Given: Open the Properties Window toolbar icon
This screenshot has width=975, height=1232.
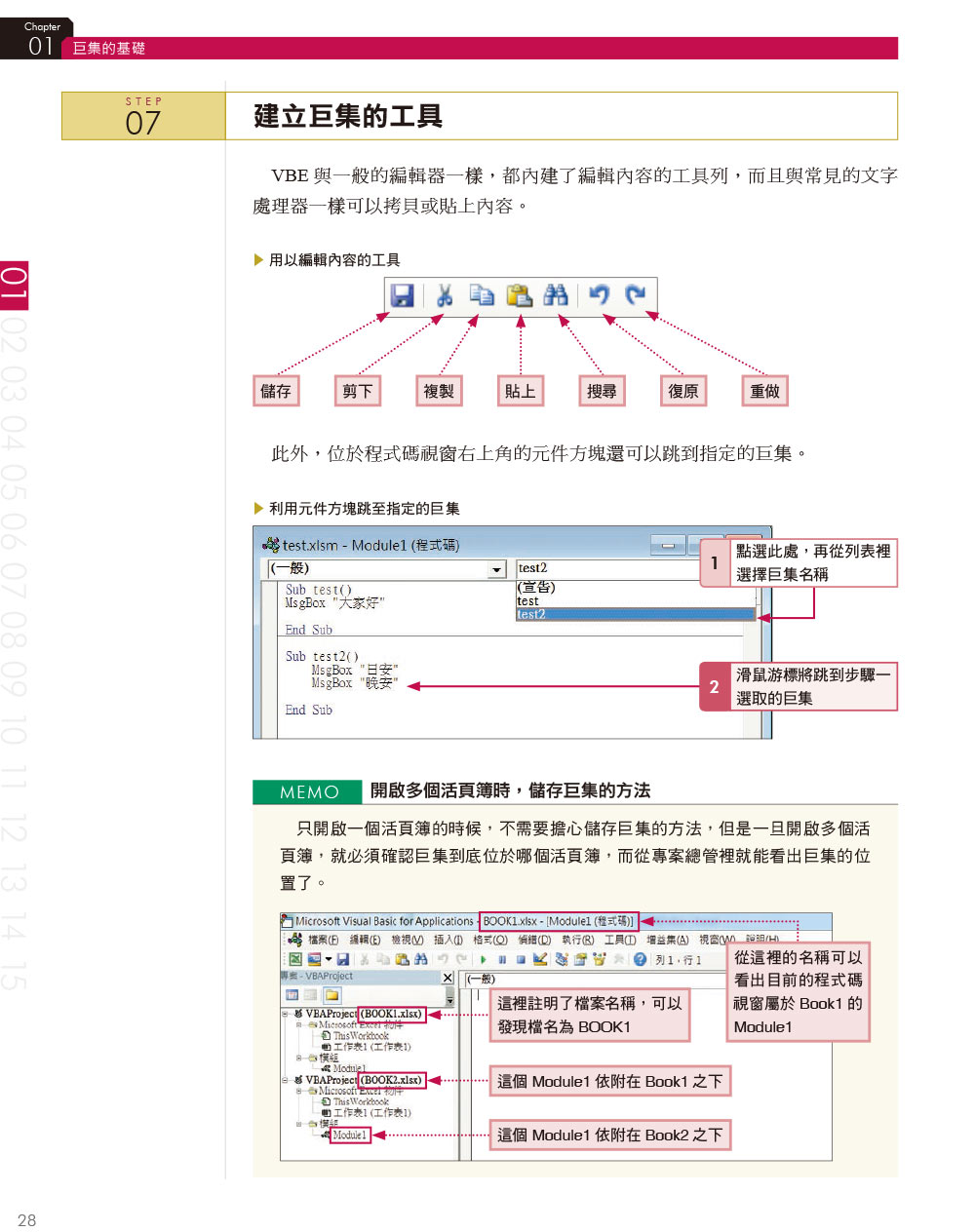Looking at the screenshot, I should [x=580, y=959].
